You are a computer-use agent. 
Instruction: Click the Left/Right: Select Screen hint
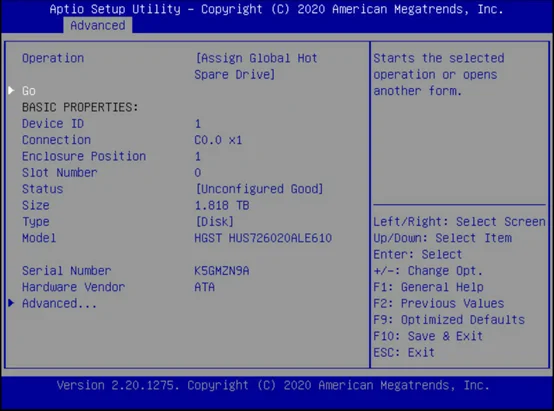(459, 222)
